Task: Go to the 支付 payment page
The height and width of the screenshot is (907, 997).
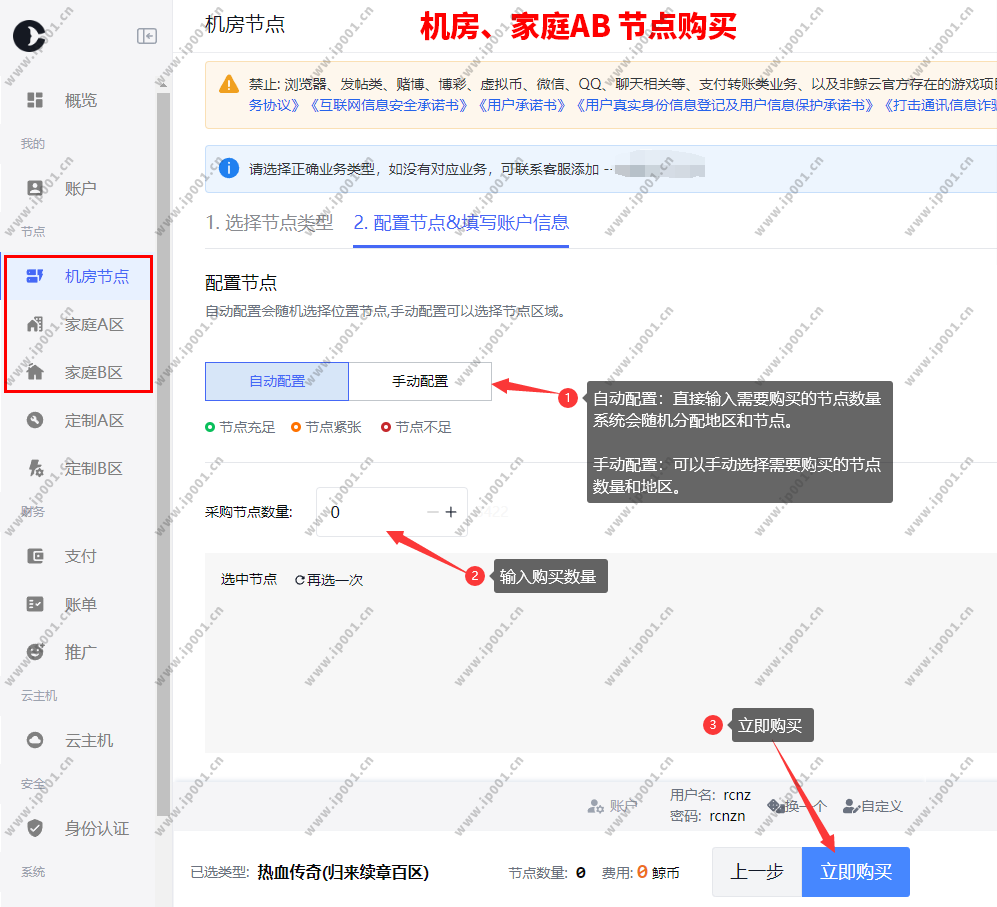Action: tap(78, 556)
